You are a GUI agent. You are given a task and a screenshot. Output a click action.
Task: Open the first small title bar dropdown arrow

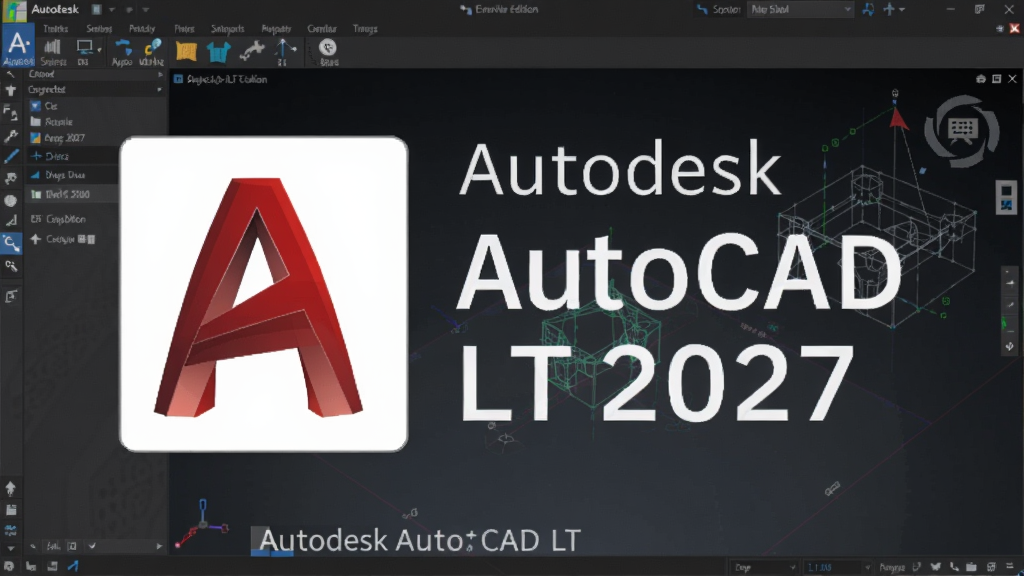point(112,10)
